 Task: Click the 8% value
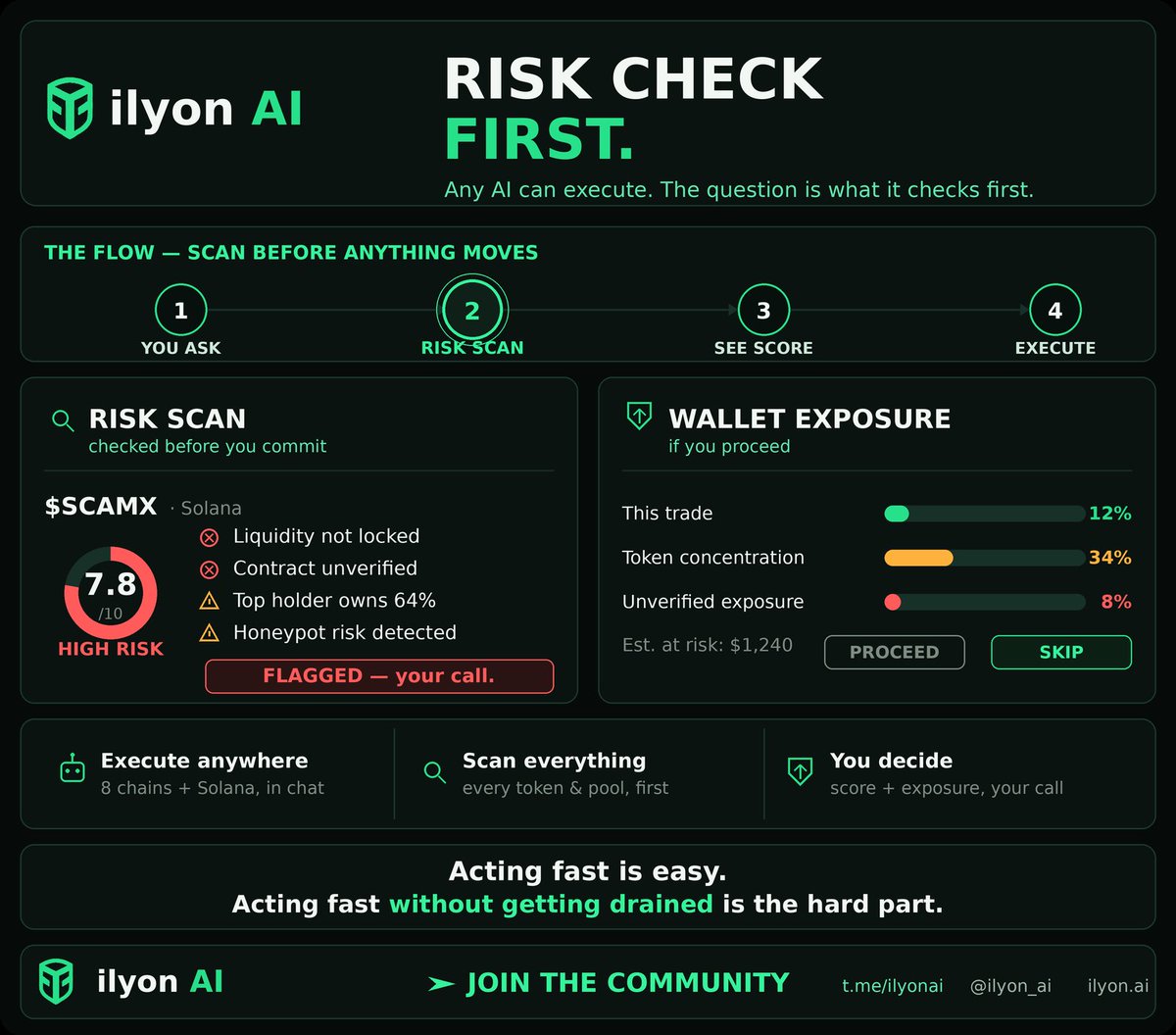(x=1116, y=602)
